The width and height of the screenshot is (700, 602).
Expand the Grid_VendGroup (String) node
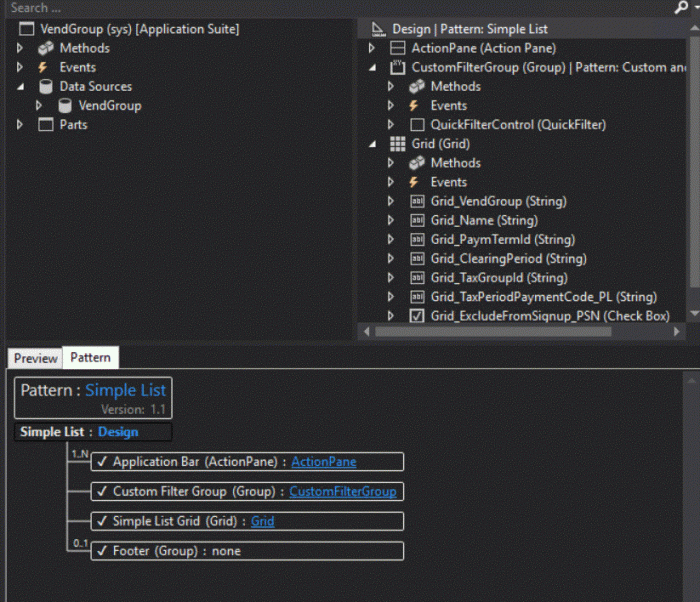[391, 201]
